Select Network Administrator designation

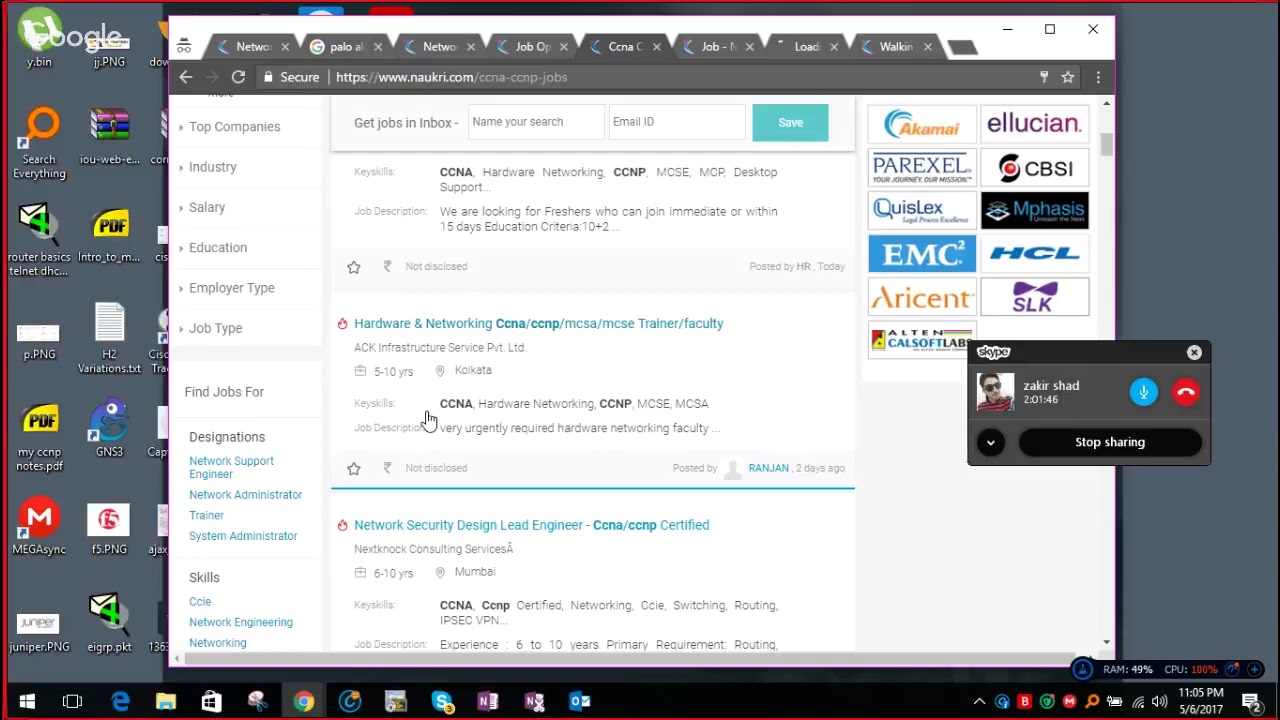click(245, 495)
